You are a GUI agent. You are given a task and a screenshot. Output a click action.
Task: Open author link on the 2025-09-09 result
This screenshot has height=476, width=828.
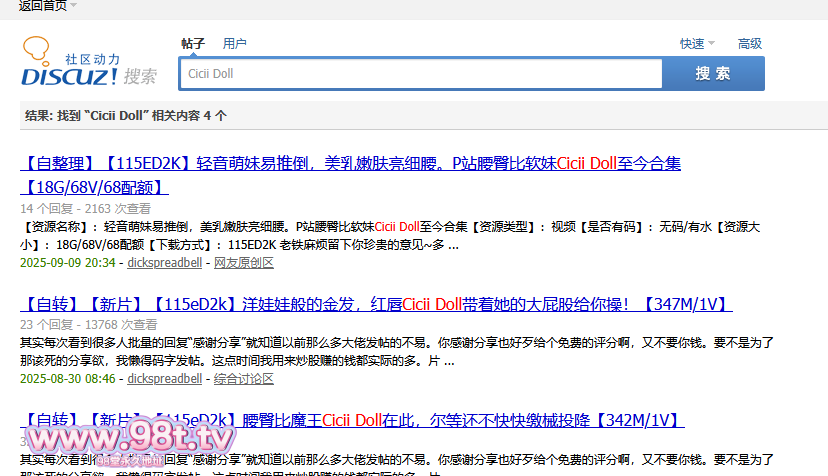(x=165, y=263)
